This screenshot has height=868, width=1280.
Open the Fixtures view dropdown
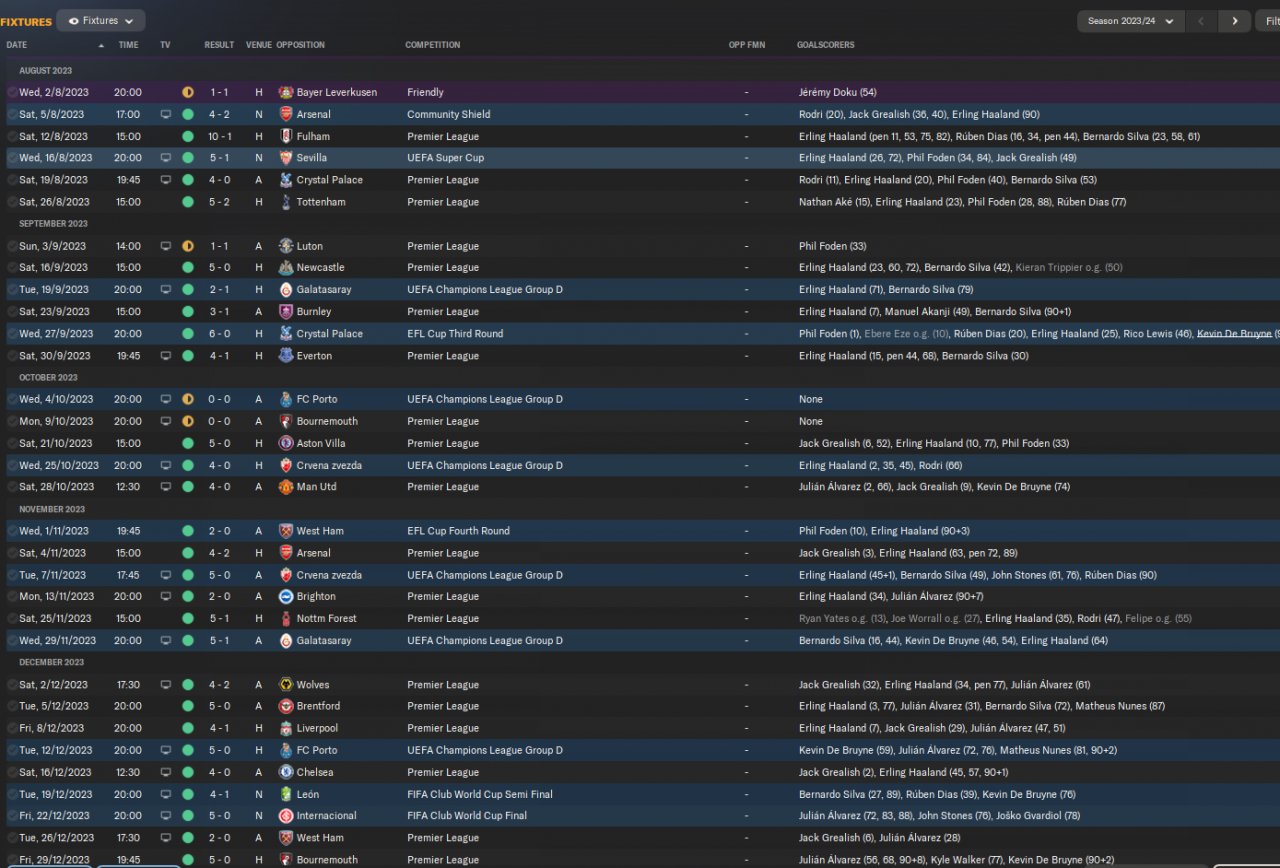(101, 20)
